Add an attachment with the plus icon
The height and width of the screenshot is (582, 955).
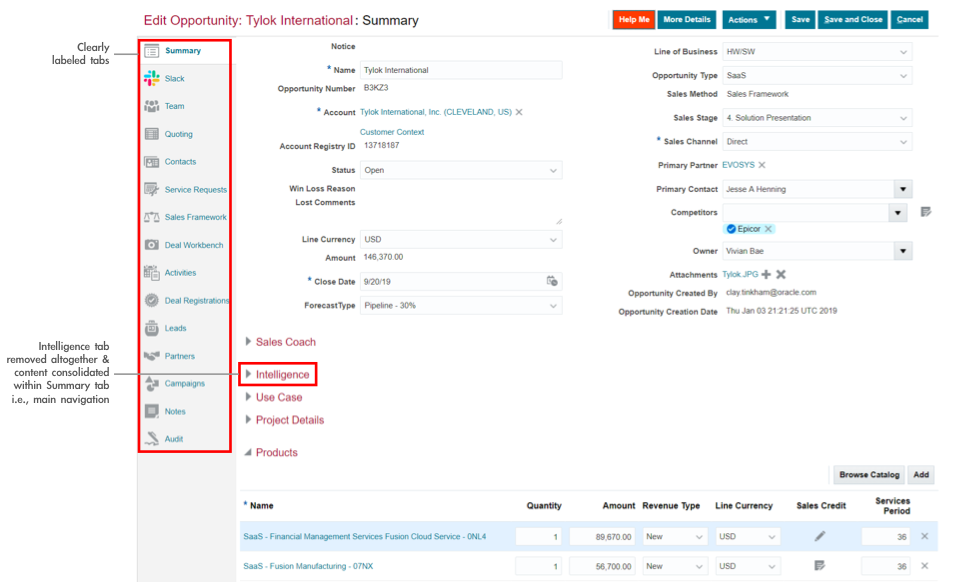point(766,275)
